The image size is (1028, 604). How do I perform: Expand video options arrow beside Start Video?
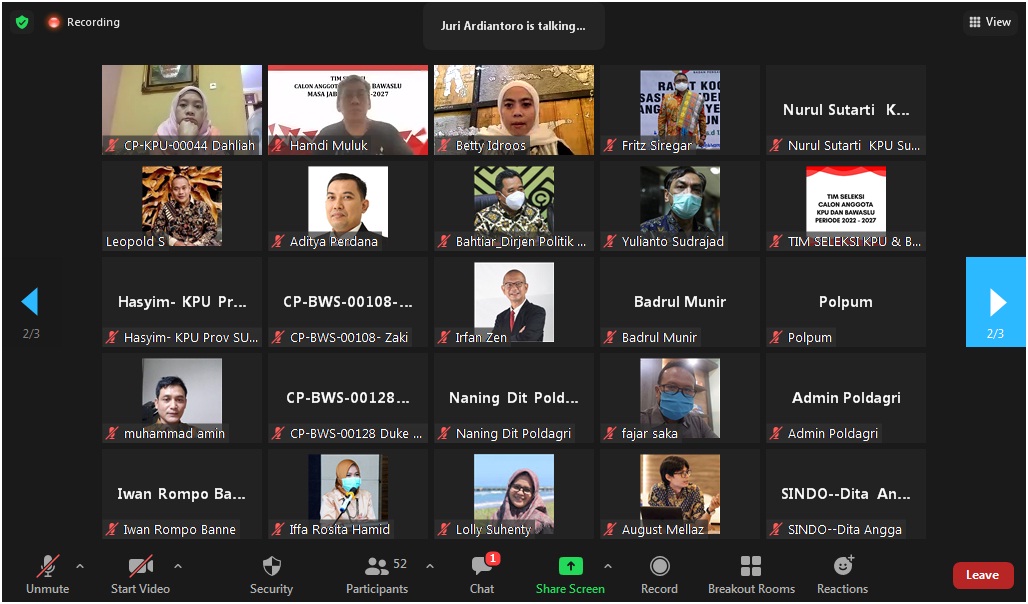[178, 566]
